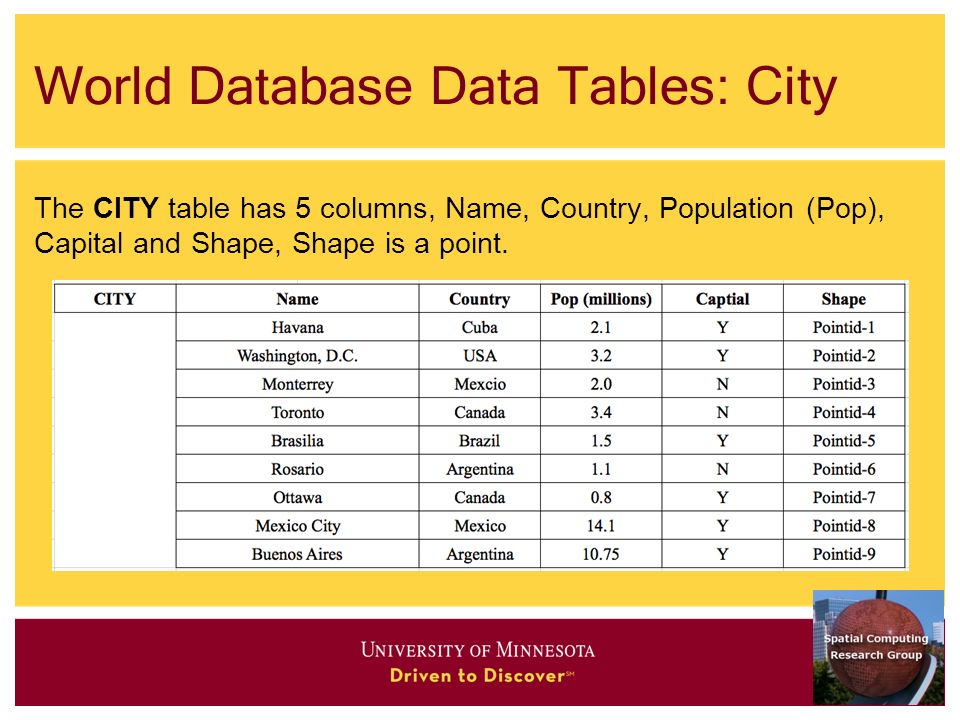Click the Ottawa name cell
Image resolution: width=960 pixels, height=720 pixels.
click(x=297, y=497)
